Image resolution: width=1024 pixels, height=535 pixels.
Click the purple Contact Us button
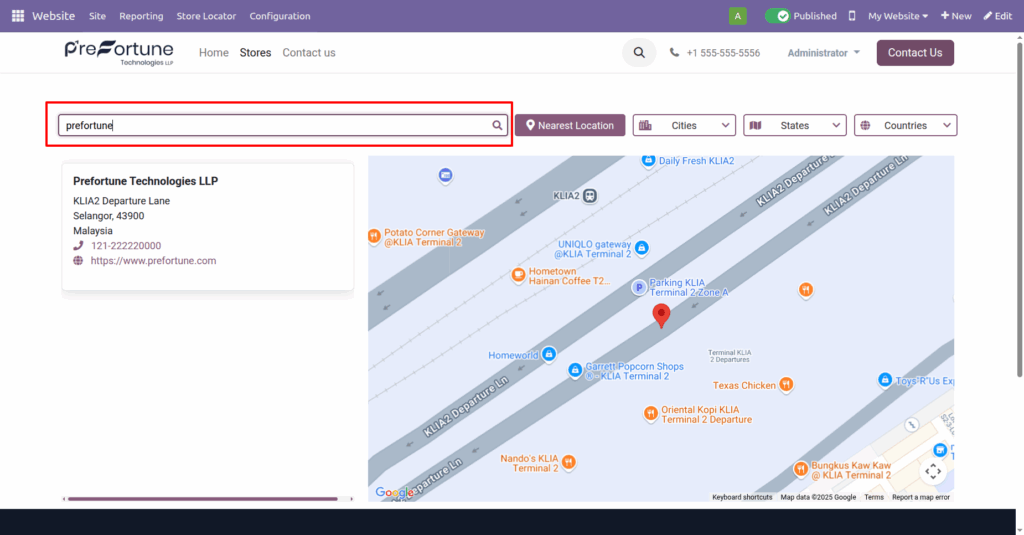[x=915, y=53]
